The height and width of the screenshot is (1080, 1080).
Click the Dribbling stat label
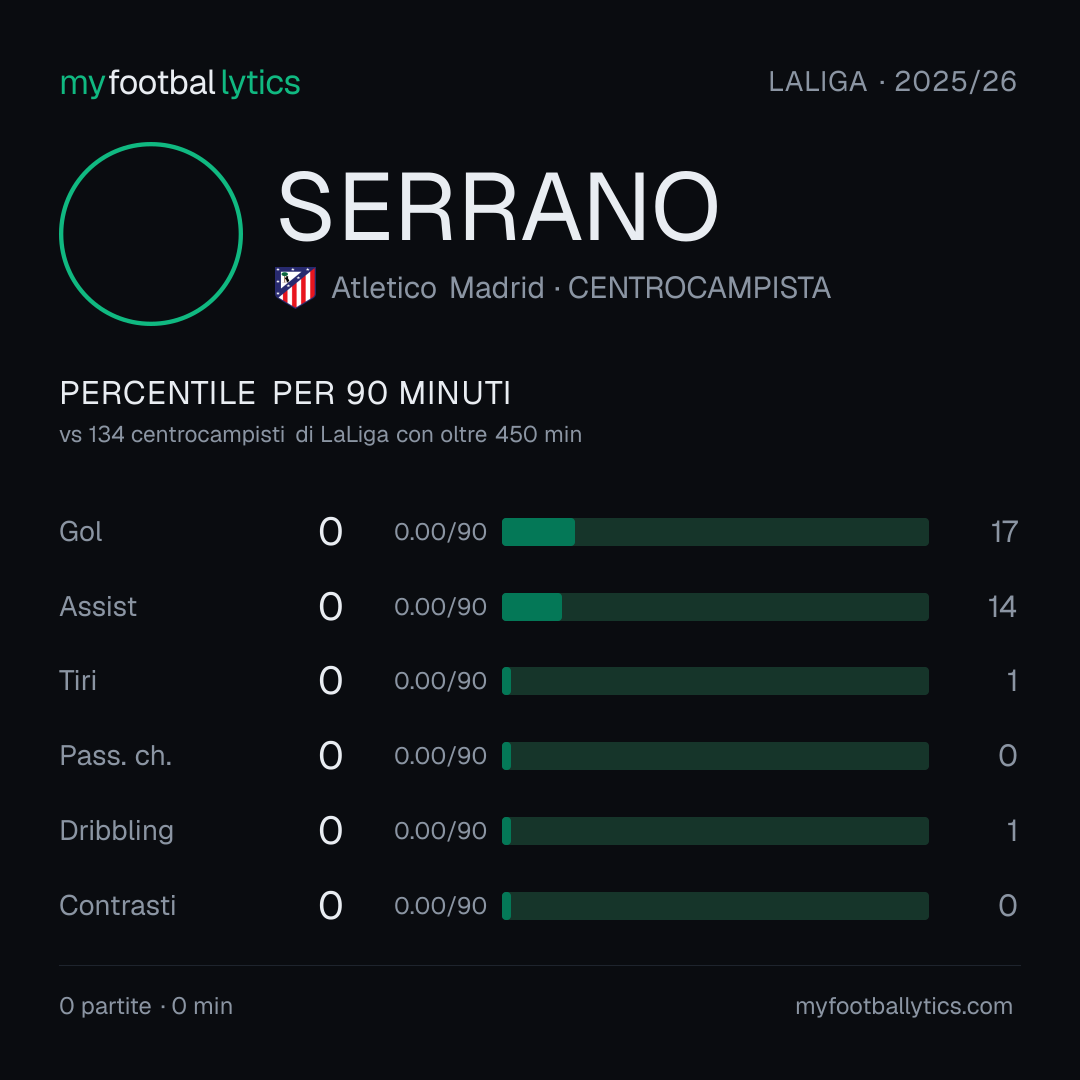[x=116, y=831]
